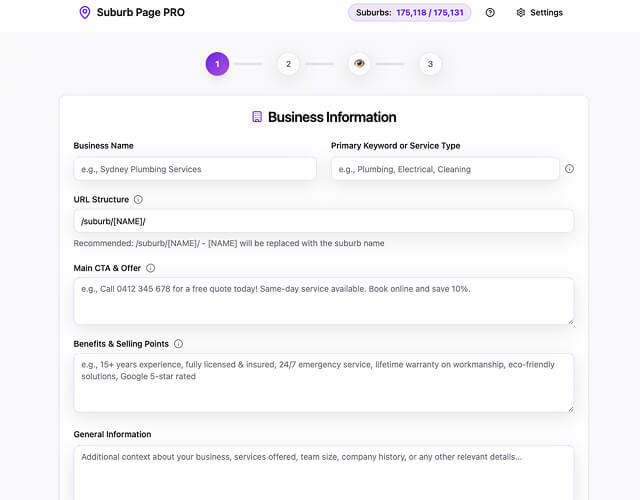640x500 pixels.
Task: Open help via question mark icon
Action: coord(490,13)
